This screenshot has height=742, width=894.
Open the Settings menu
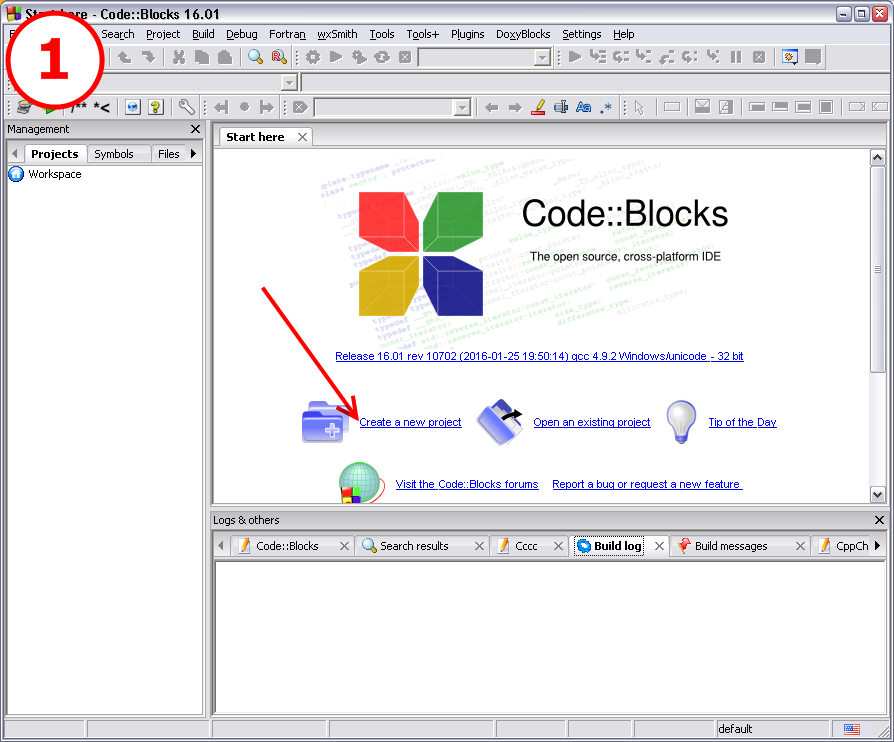[582, 34]
